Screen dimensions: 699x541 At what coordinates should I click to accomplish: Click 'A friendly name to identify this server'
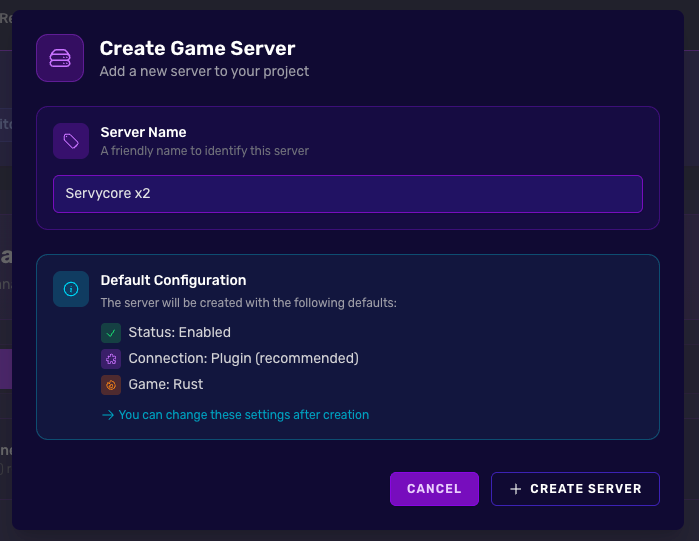[x=205, y=151]
